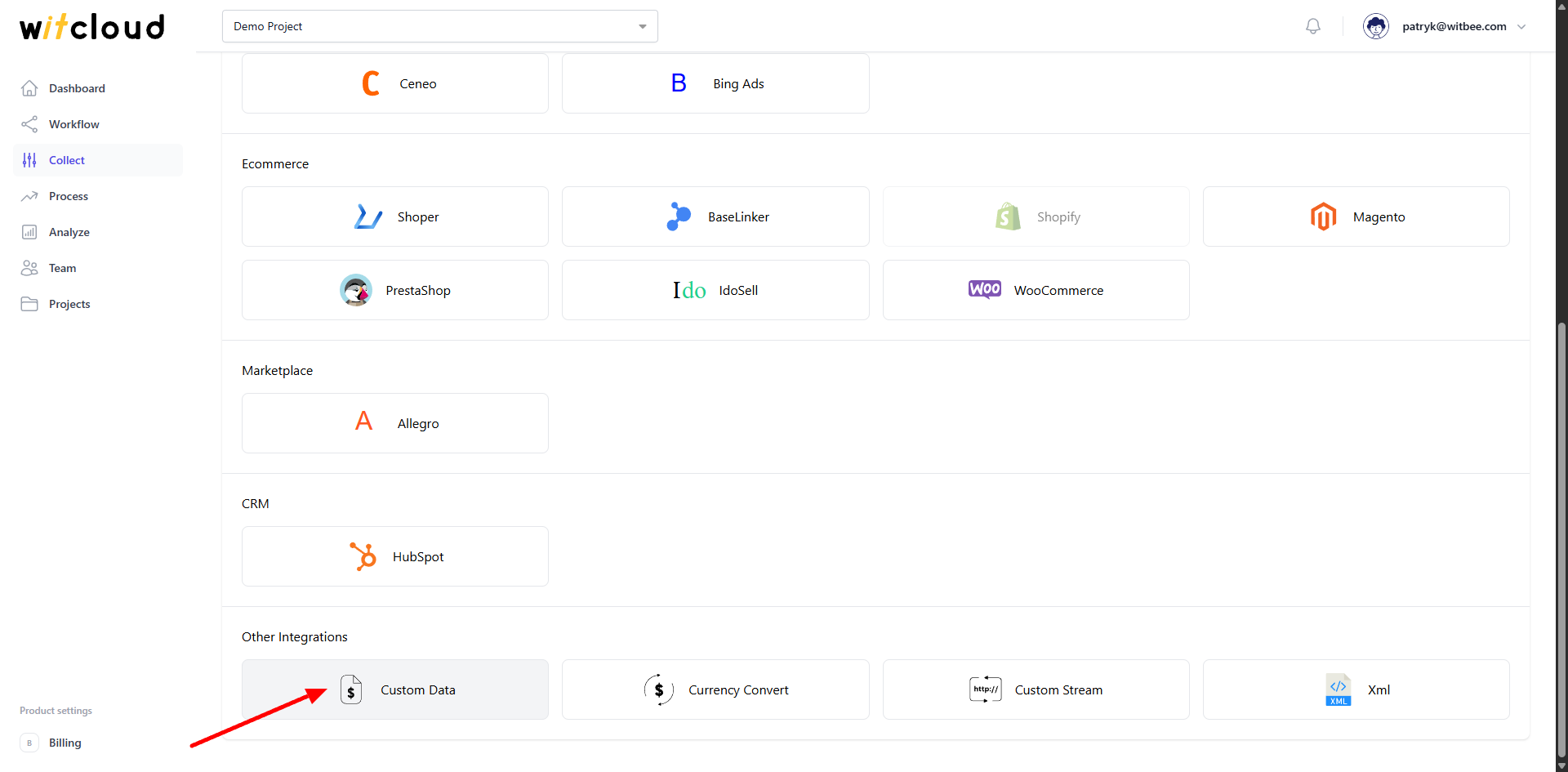Screen dimensions: 1568x772
Task: Click the scrollbar down arrow
Action: click(x=1561, y=765)
